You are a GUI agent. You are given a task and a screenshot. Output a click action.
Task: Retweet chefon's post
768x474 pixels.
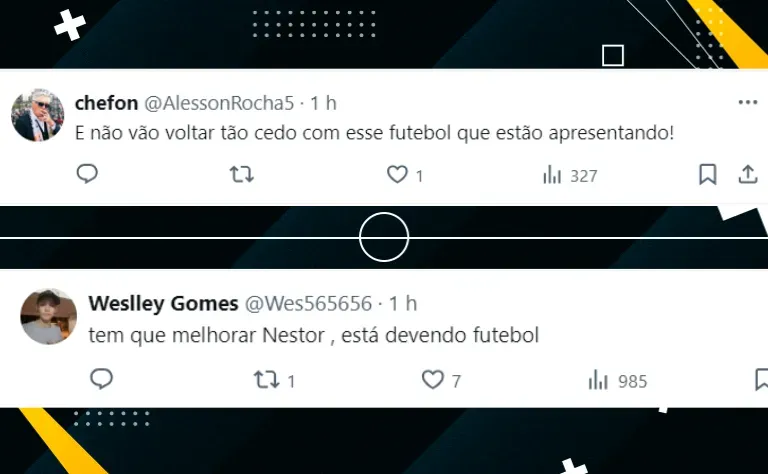coord(242,174)
